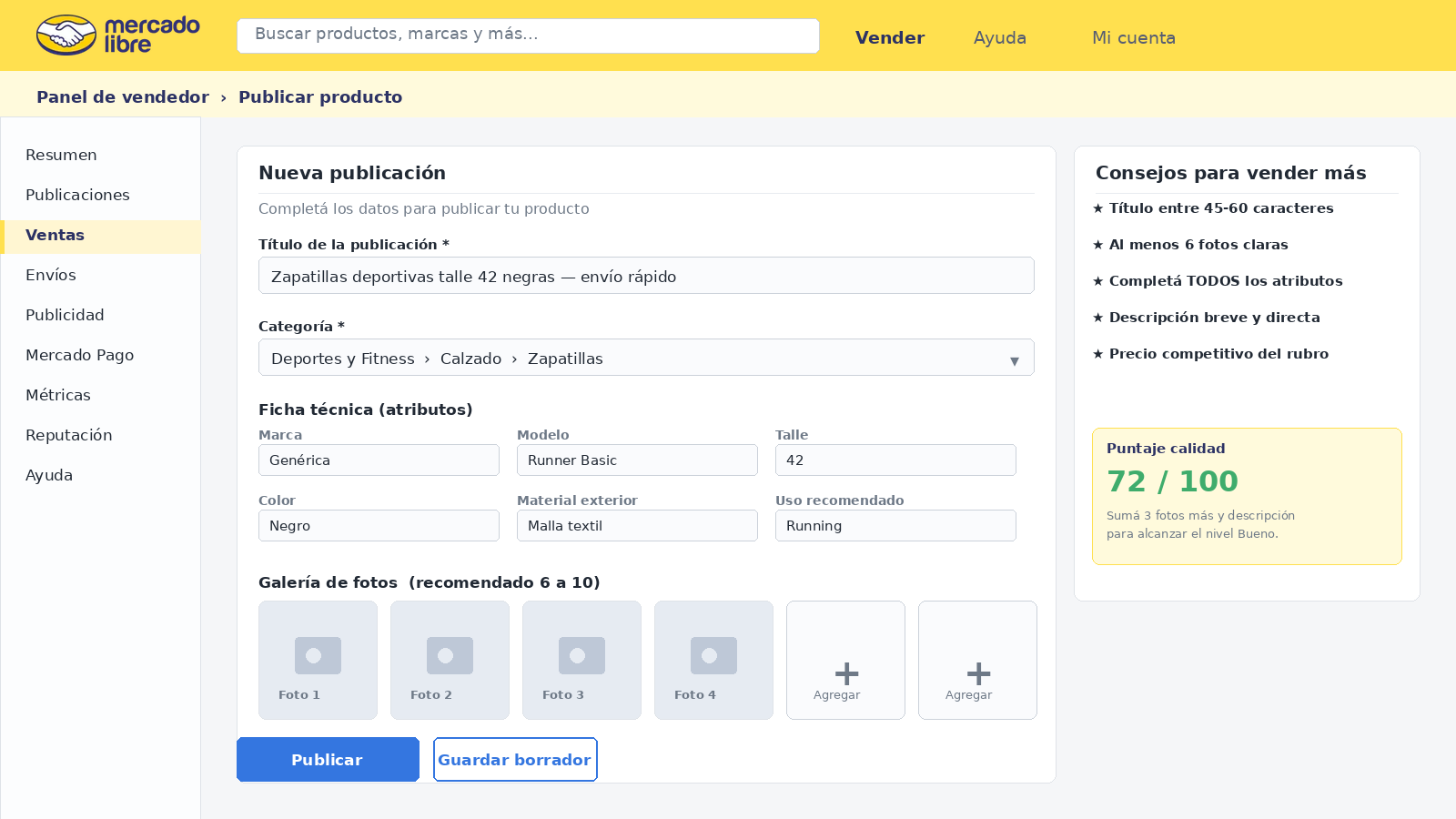The height and width of the screenshot is (819, 1456).
Task: Click the Material exterior field
Action: (x=637, y=525)
